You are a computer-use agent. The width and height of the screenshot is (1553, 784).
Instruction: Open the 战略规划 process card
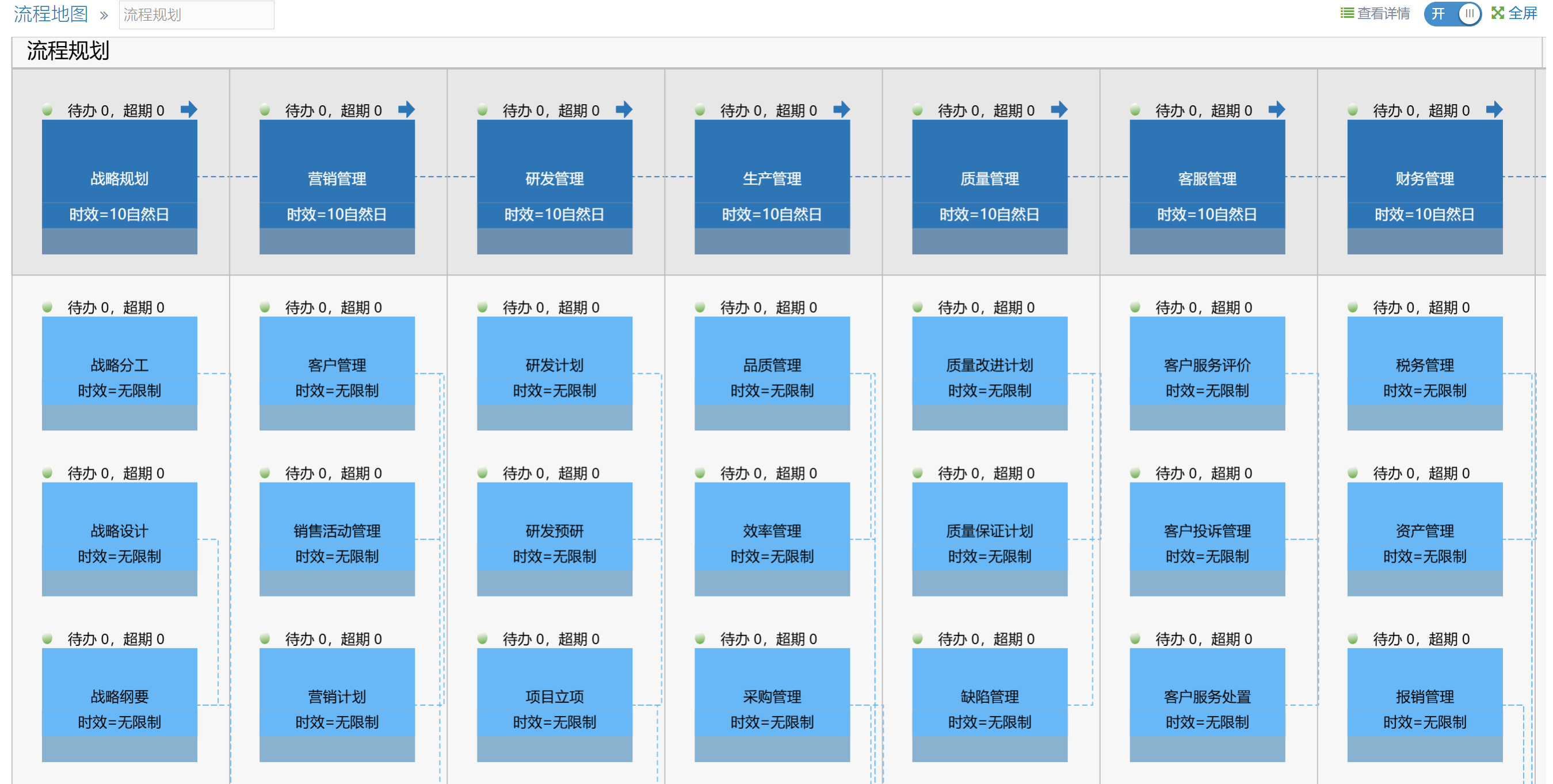[119, 187]
